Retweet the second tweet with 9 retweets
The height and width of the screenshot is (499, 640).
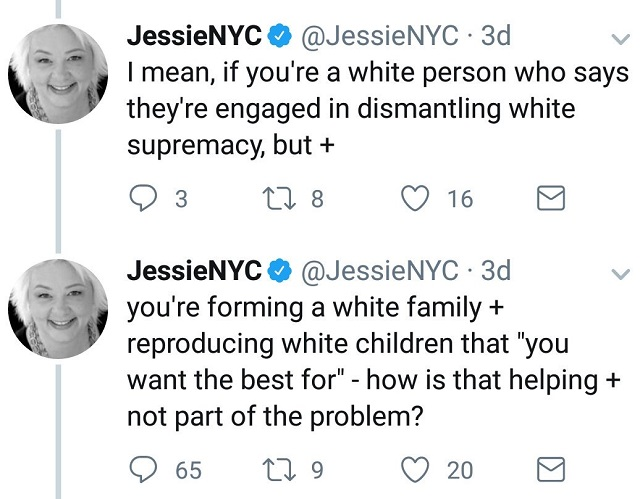[x=279, y=470]
